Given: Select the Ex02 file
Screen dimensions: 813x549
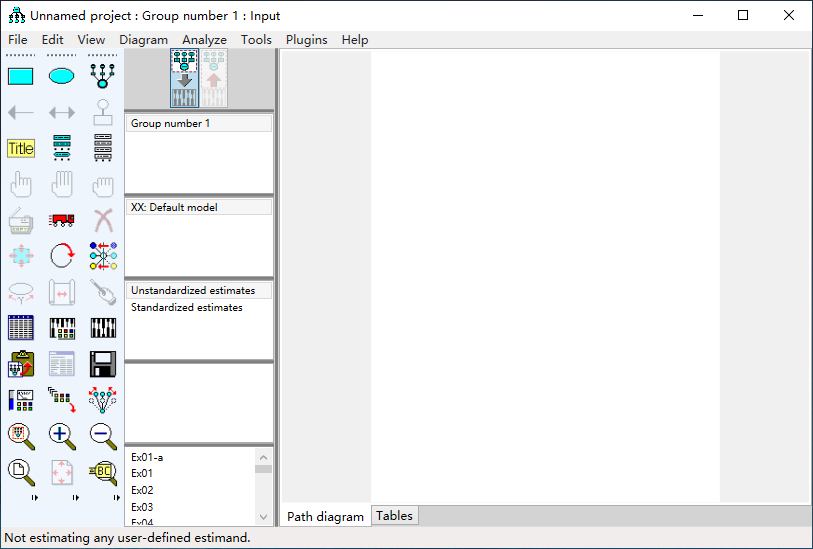Looking at the screenshot, I should pos(142,490).
